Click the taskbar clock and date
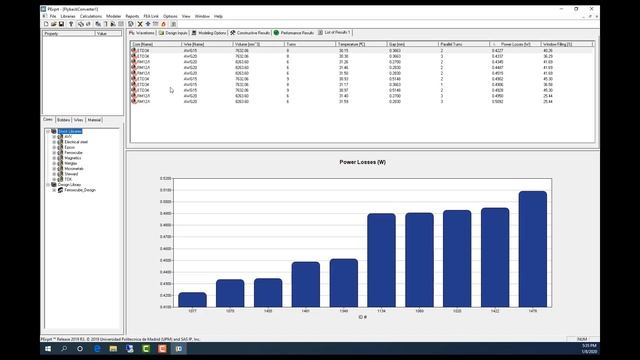640x360 pixels. (589, 349)
